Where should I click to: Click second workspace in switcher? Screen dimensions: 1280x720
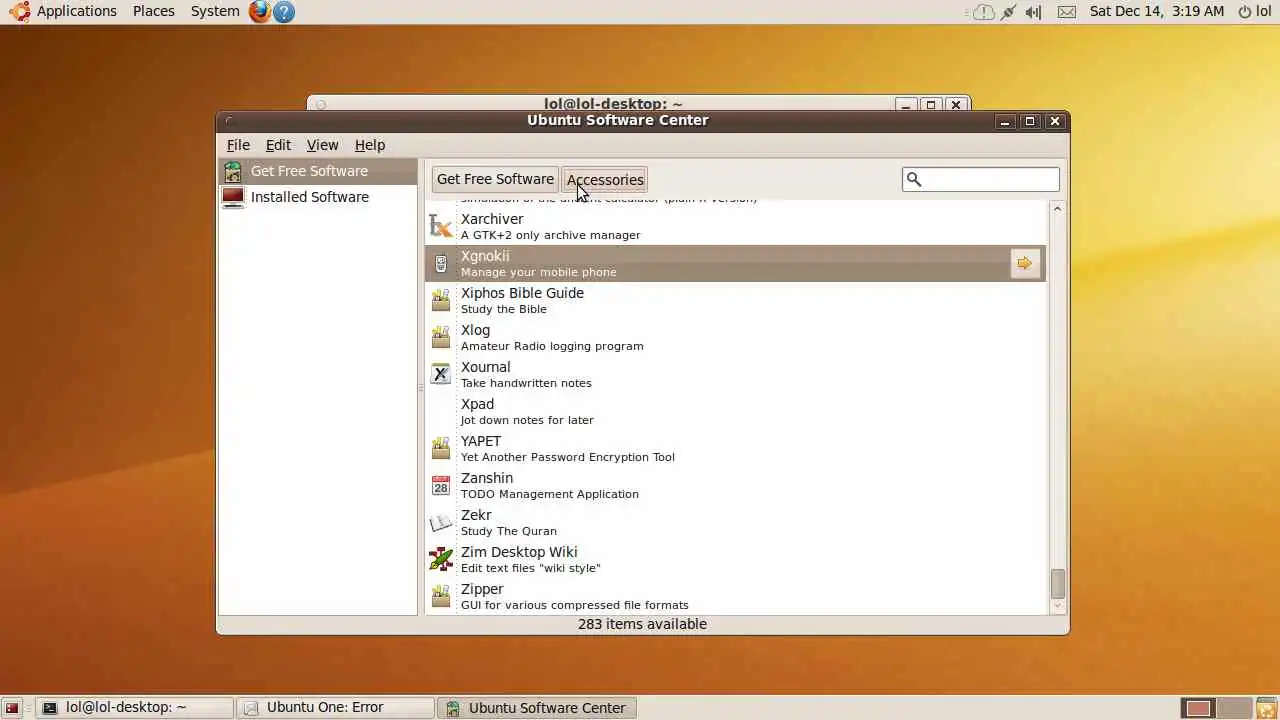pyautogui.click(x=1234, y=708)
